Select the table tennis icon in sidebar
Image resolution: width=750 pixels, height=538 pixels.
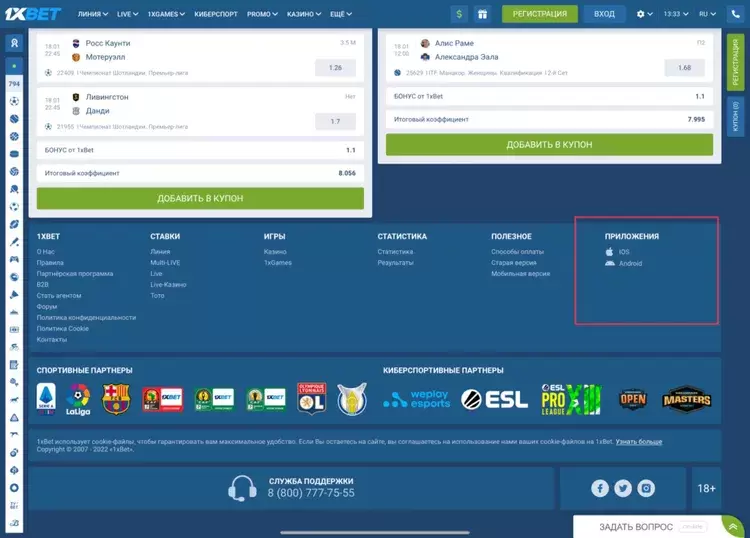[14, 189]
